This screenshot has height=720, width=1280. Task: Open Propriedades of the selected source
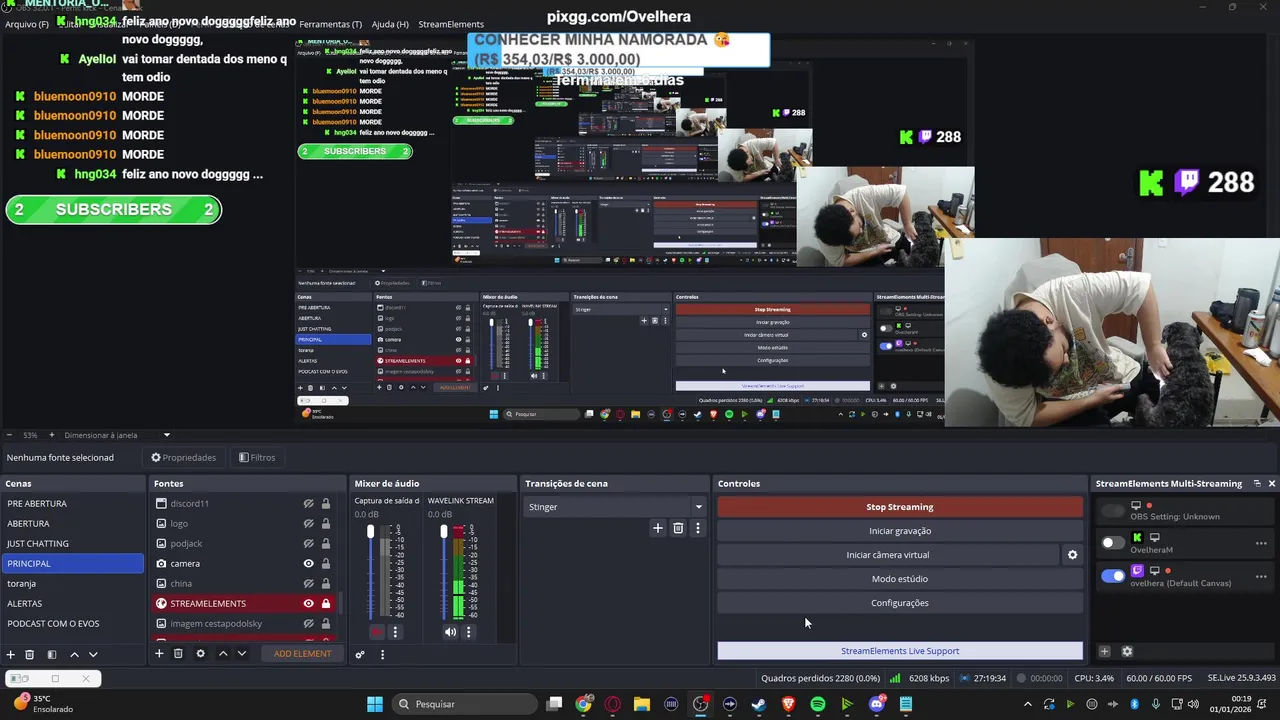tap(184, 458)
